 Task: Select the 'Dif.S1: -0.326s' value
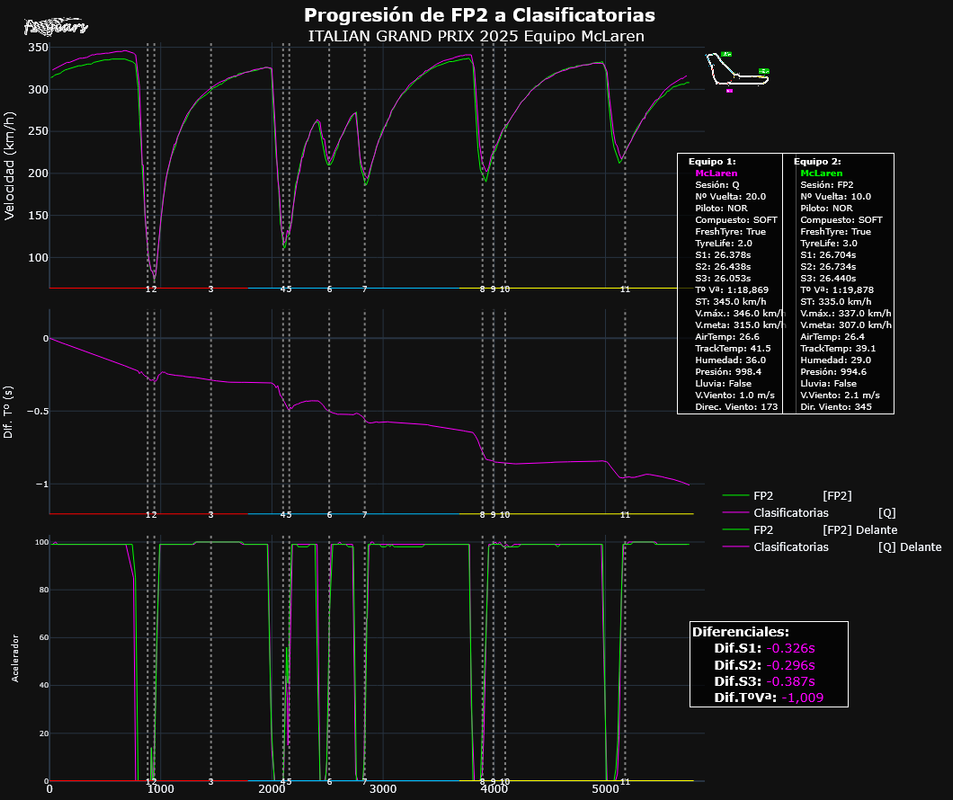coord(765,648)
